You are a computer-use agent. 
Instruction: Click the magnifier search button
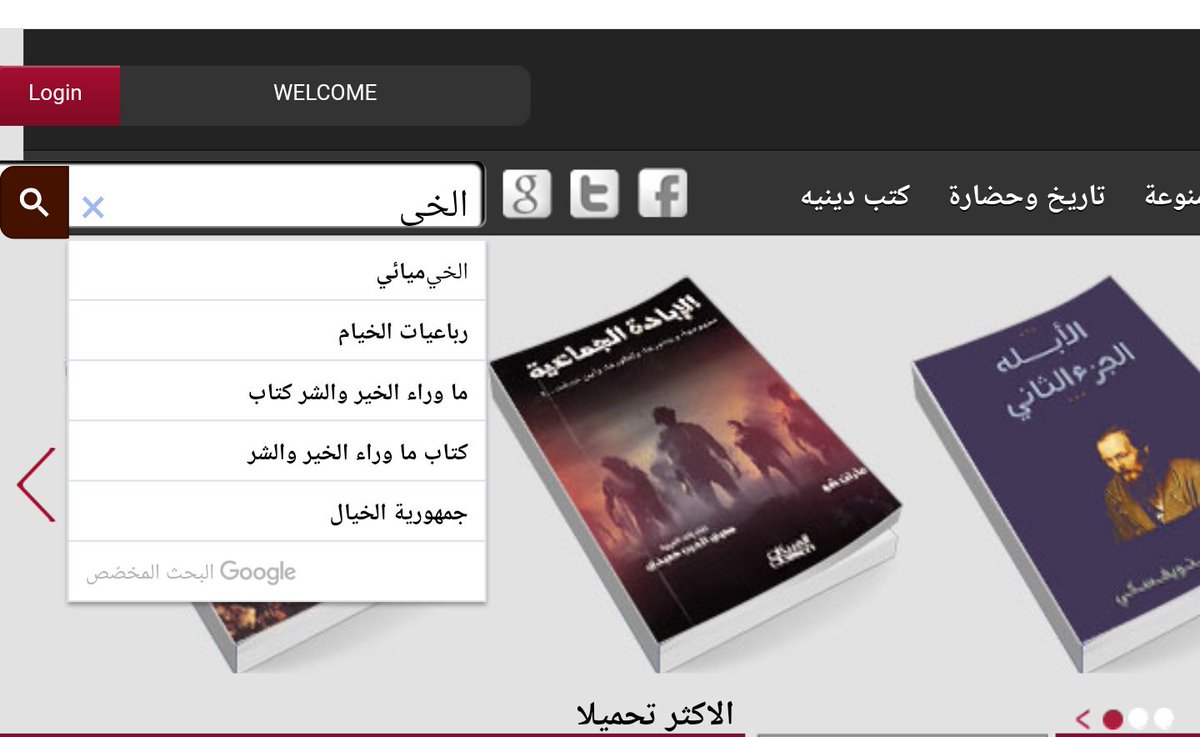tap(34, 203)
